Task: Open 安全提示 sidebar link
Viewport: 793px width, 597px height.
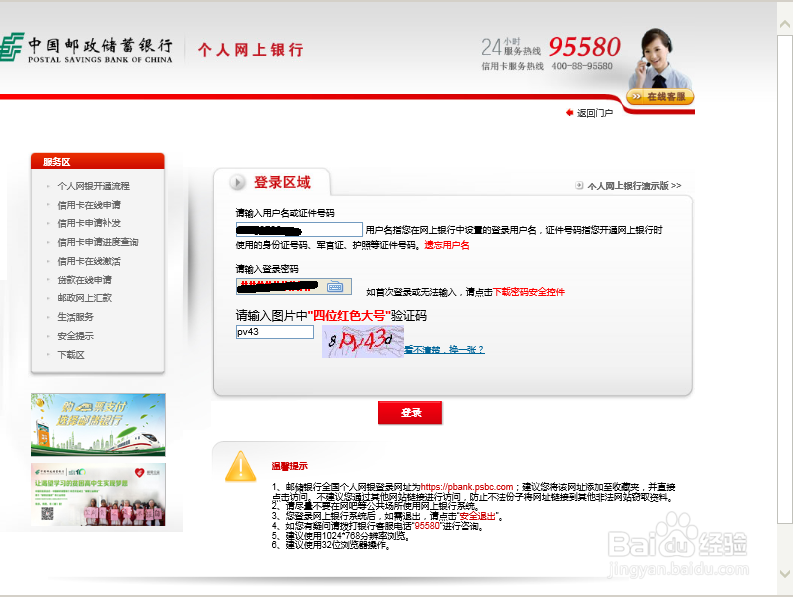Action: 75,336
